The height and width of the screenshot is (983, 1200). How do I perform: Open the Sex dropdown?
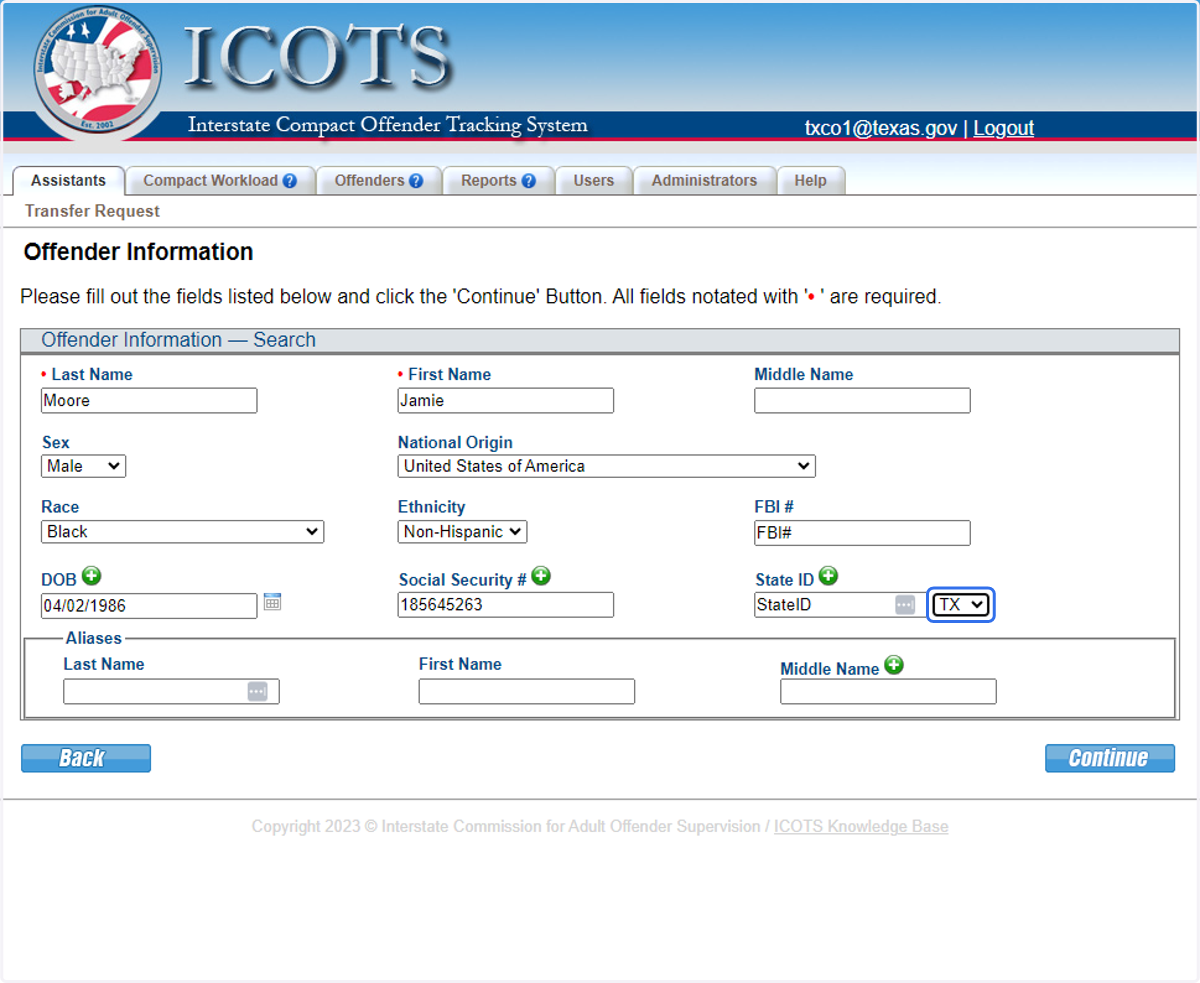84,466
